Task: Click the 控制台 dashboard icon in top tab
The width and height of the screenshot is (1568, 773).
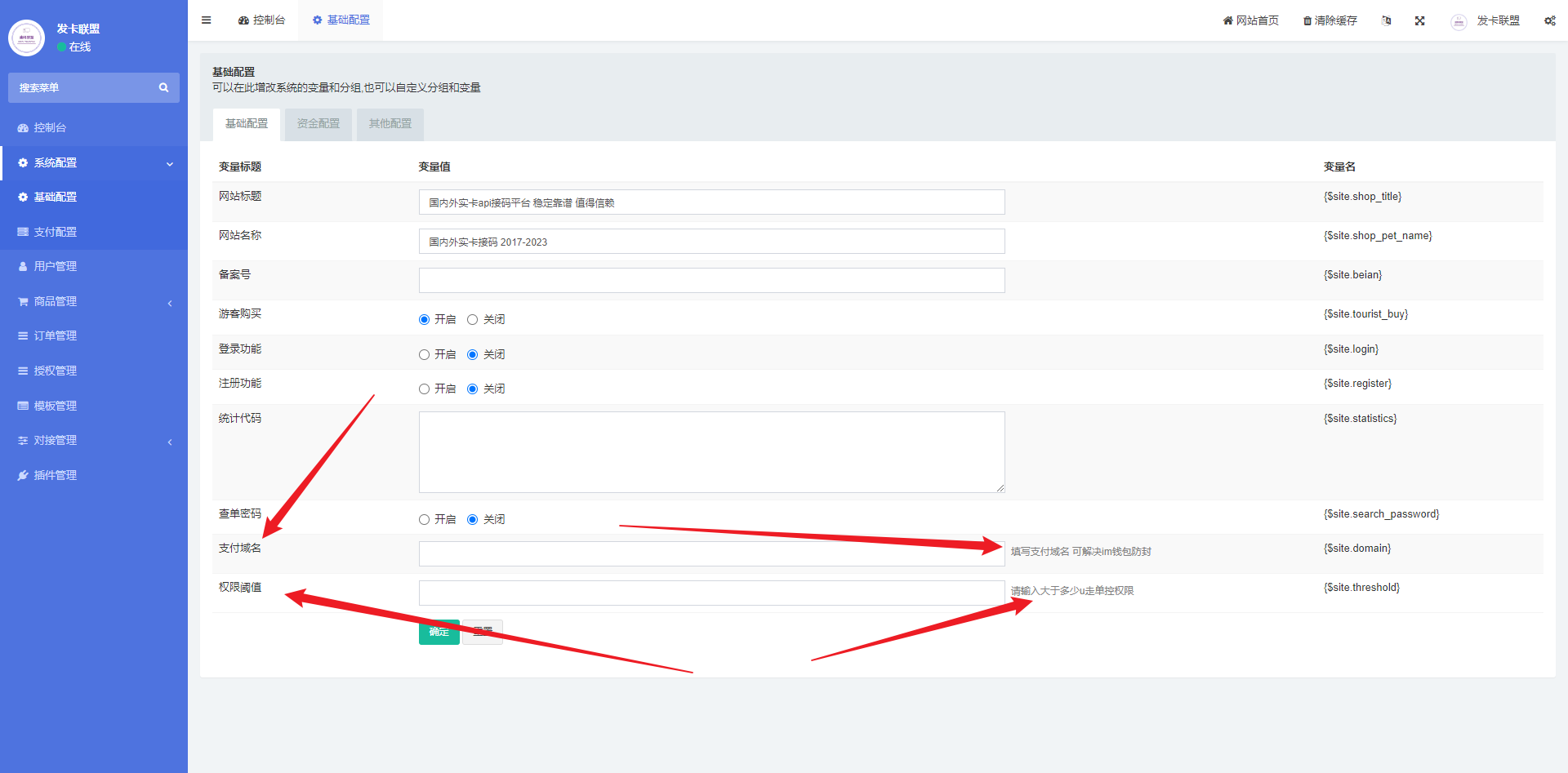Action: pyautogui.click(x=243, y=20)
